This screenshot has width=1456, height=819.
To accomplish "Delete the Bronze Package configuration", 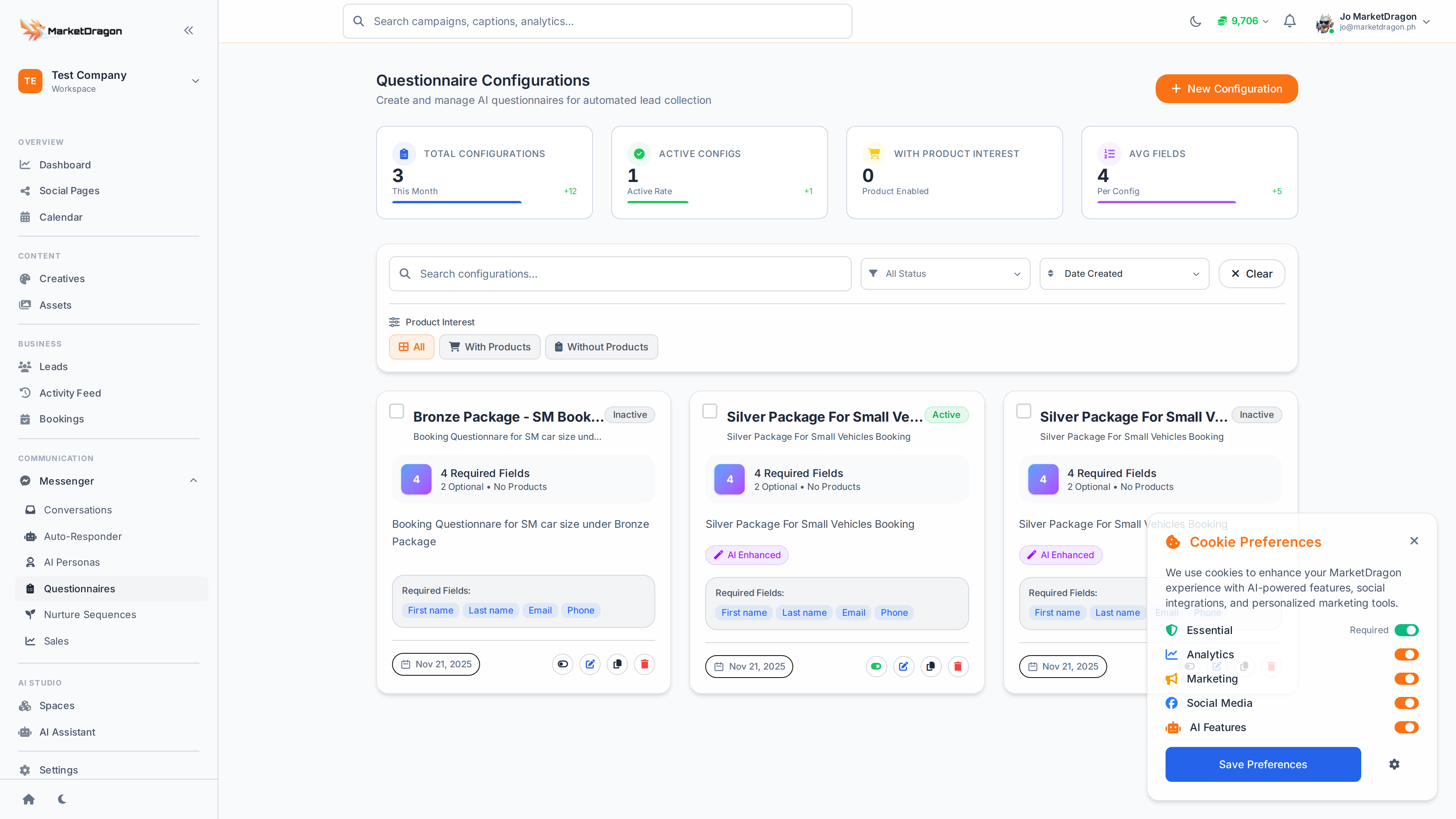I will point(644,664).
